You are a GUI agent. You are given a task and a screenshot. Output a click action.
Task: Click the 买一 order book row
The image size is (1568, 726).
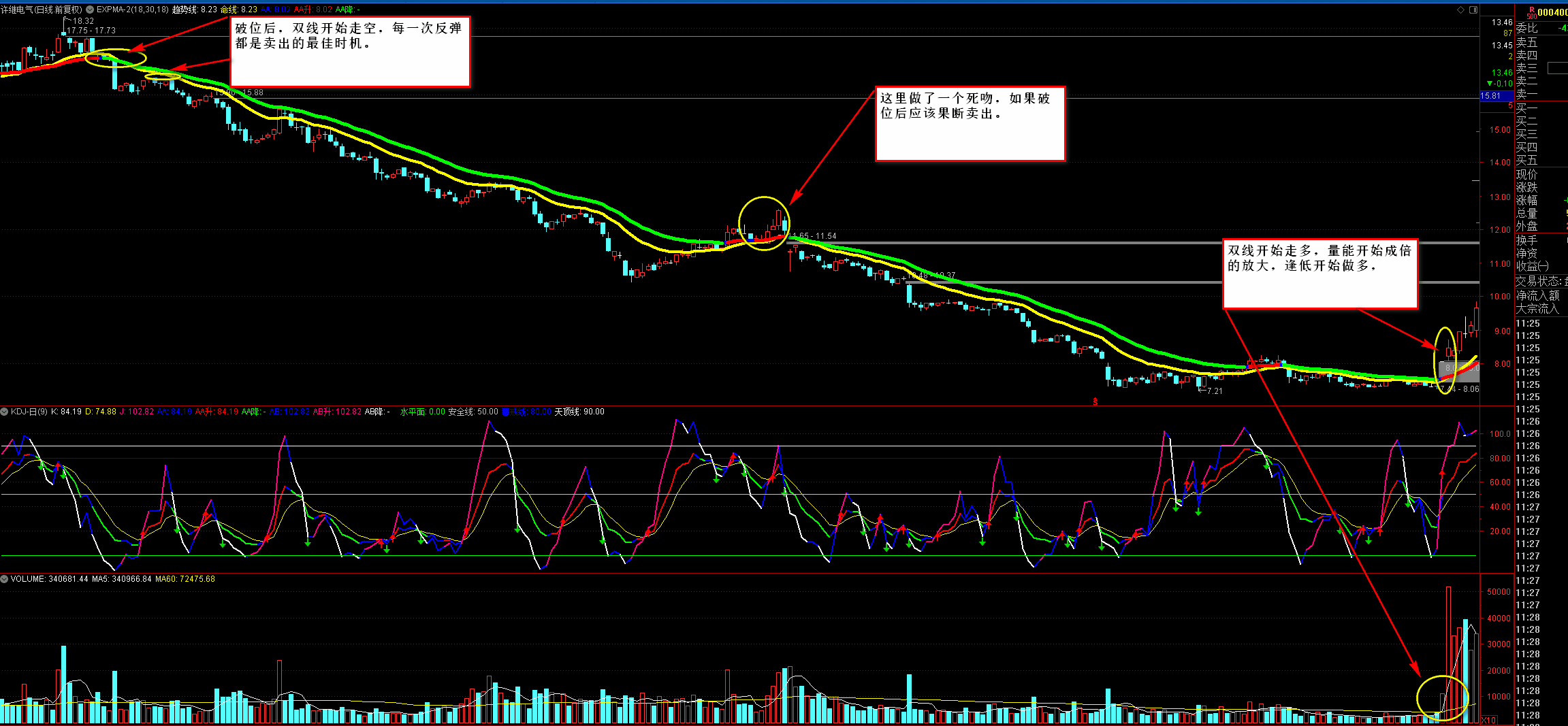coord(1527,108)
